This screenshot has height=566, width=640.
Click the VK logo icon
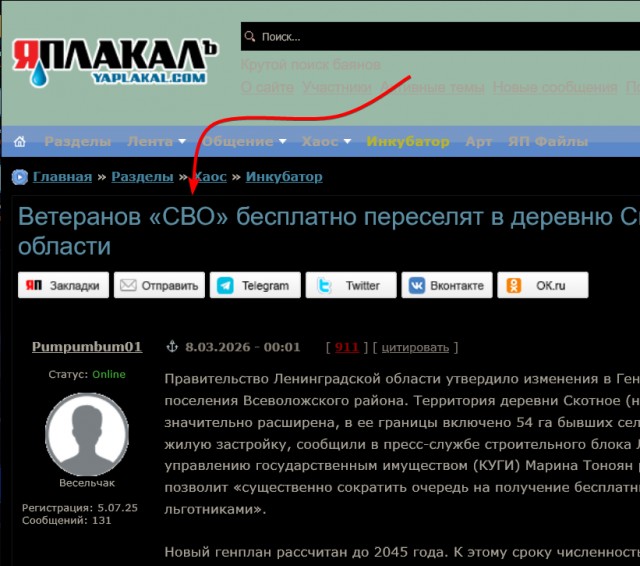417,286
